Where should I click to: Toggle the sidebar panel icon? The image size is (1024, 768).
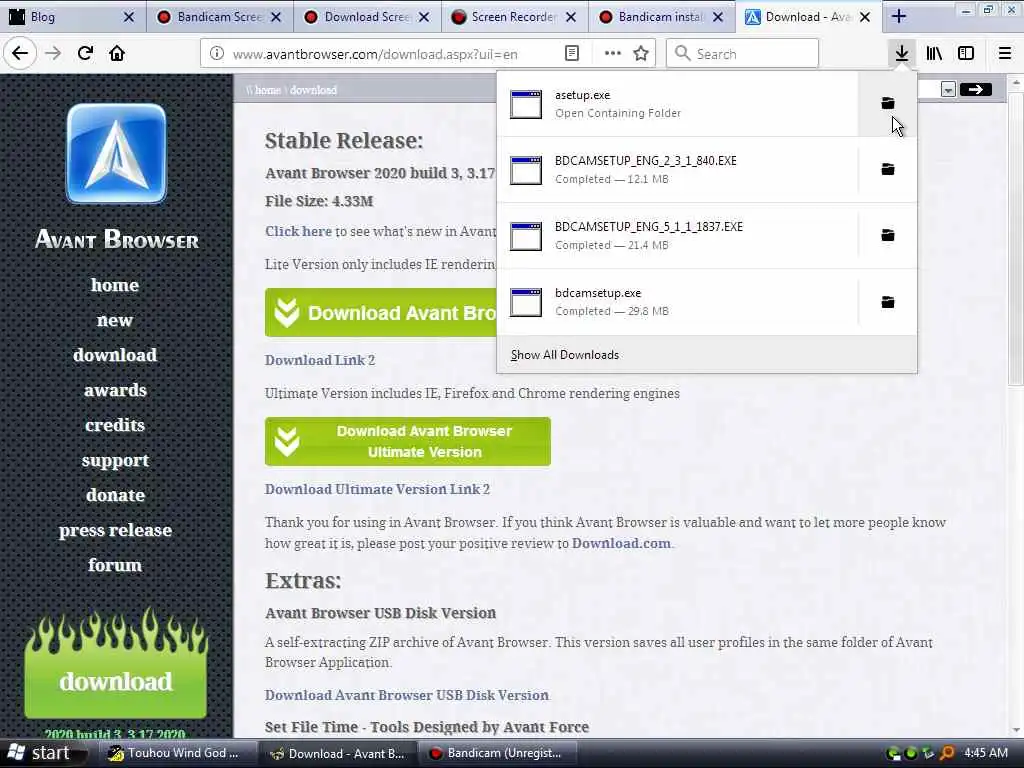966,53
